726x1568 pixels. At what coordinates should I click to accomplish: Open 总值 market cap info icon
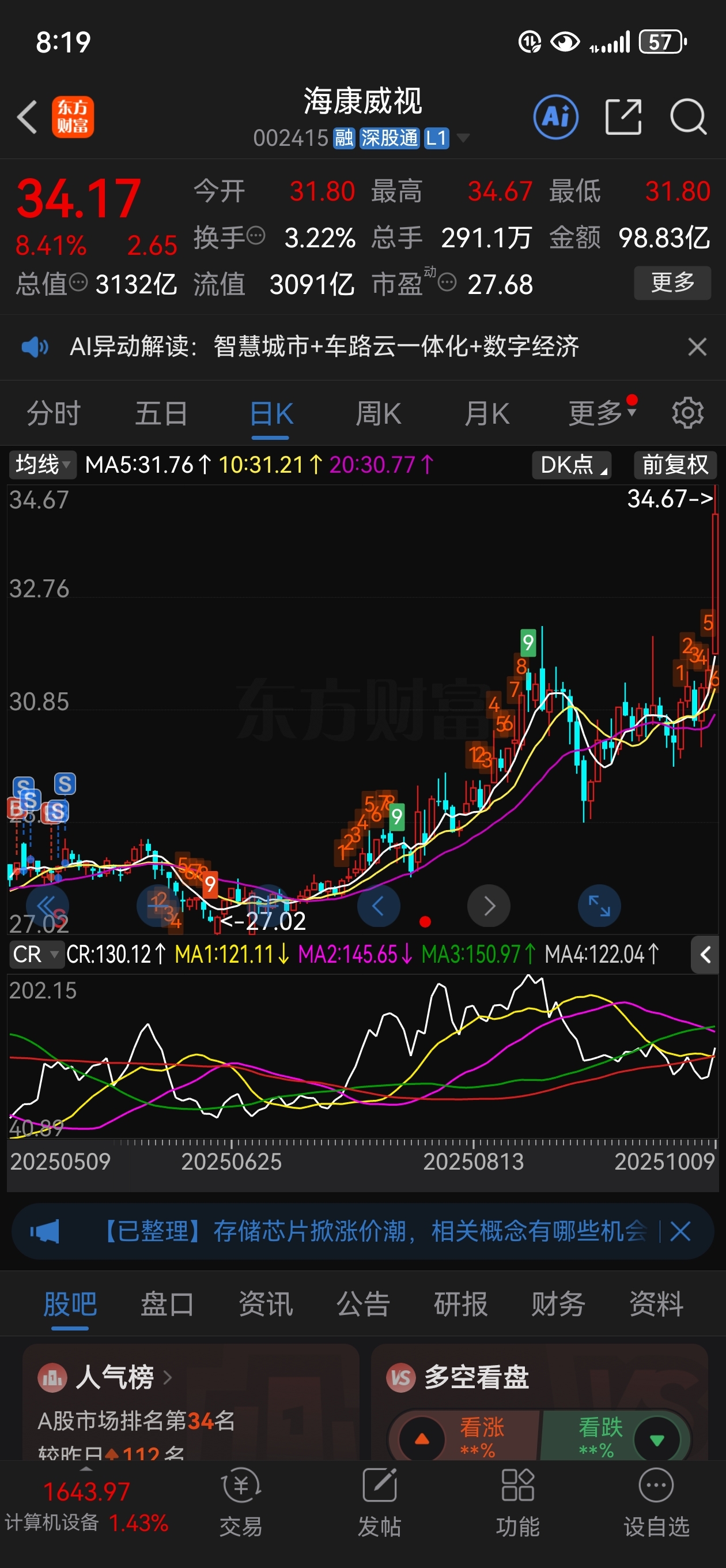[x=78, y=282]
